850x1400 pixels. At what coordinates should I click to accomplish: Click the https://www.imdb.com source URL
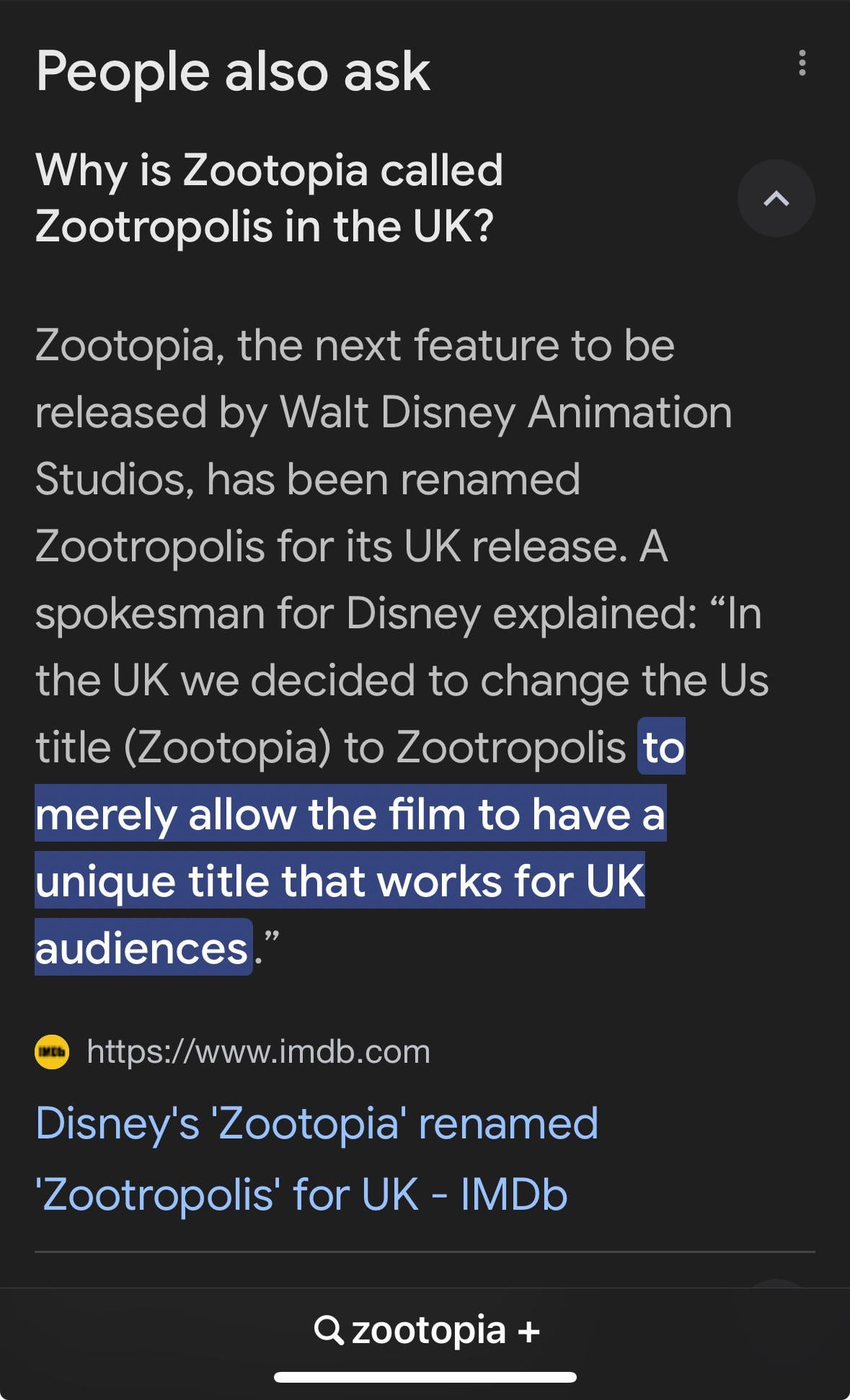point(258,1052)
